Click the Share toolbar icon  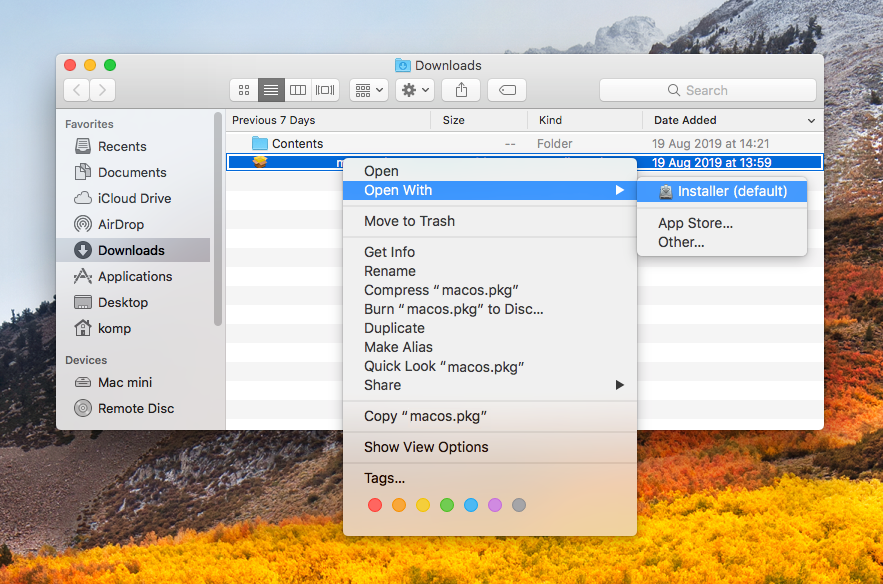[461, 90]
